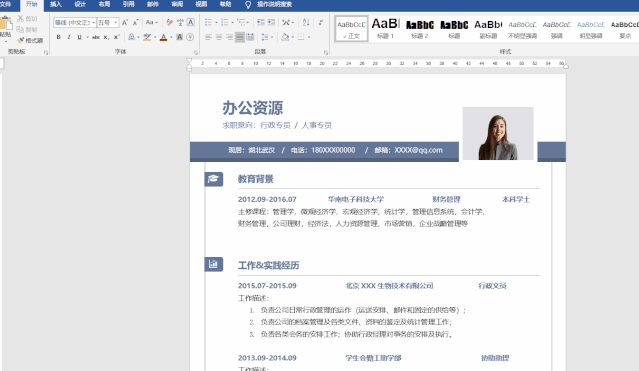Click the multilevel list icon

pos(241,22)
